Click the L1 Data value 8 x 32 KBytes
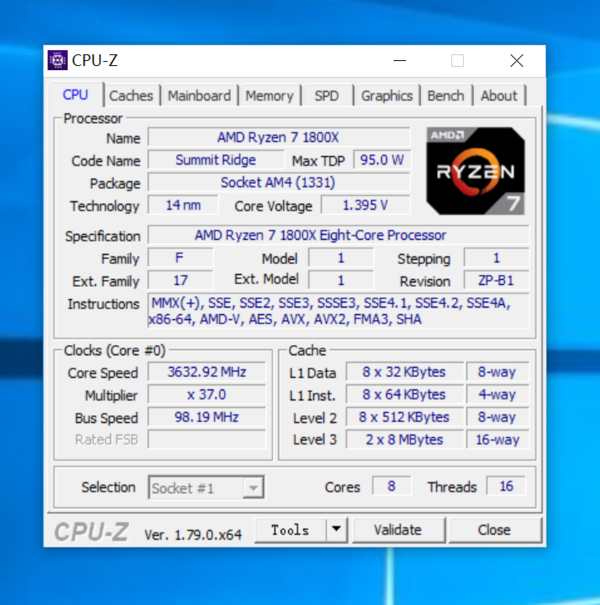Screen dimensions: 600x605 click(x=404, y=372)
